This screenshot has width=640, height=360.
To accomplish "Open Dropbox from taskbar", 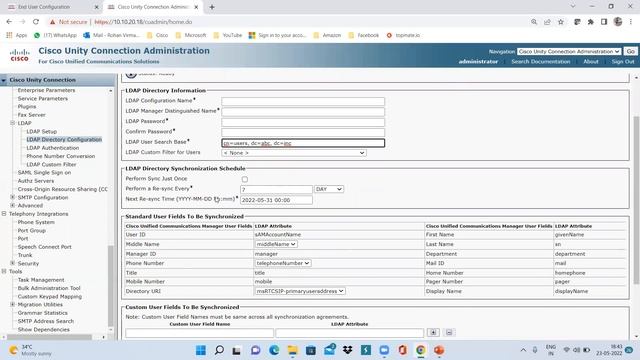I will pyautogui.click(x=347, y=350).
